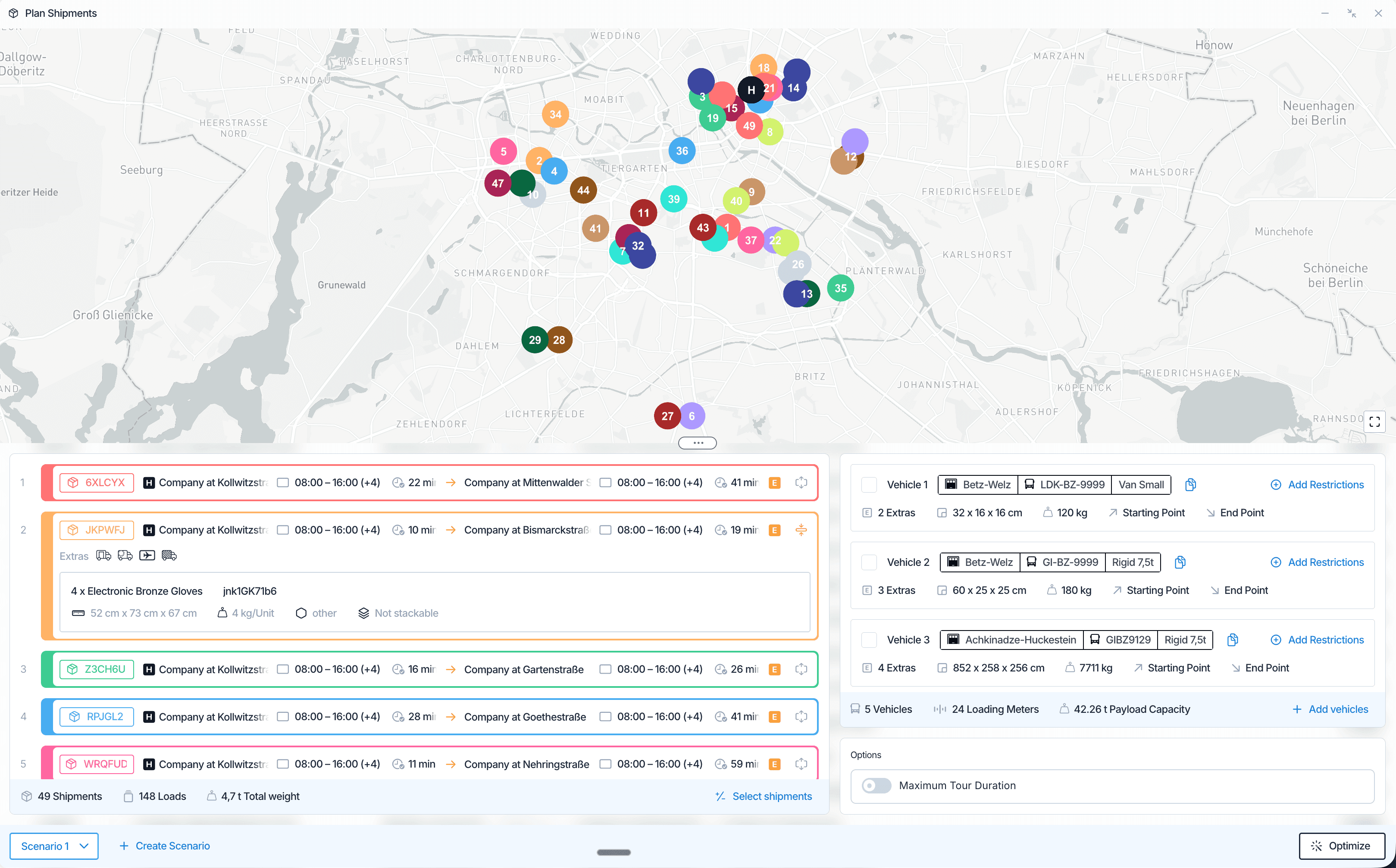This screenshot has width=1396, height=868.
Task: Click copy icon for Vehicle 3
Action: (1232, 640)
